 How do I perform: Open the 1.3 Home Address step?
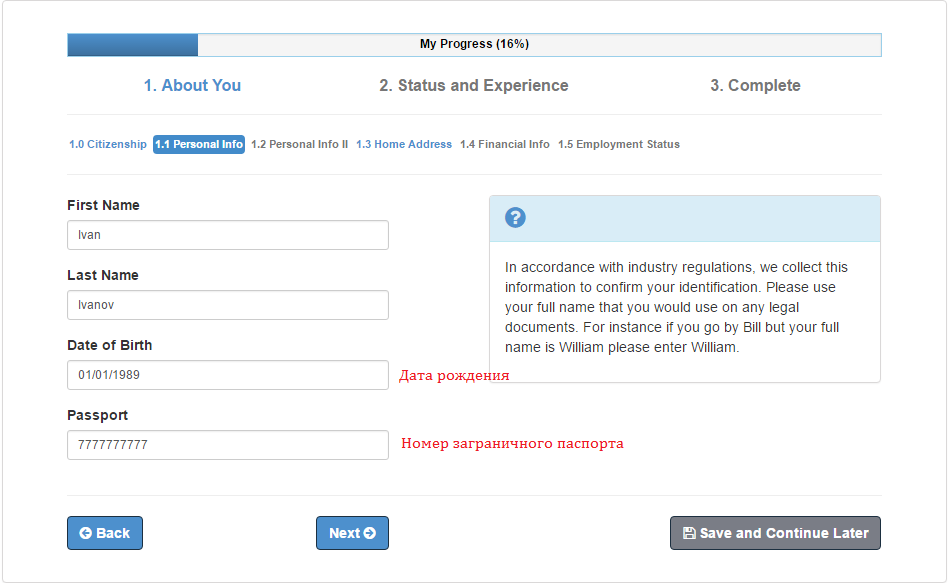click(404, 145)
